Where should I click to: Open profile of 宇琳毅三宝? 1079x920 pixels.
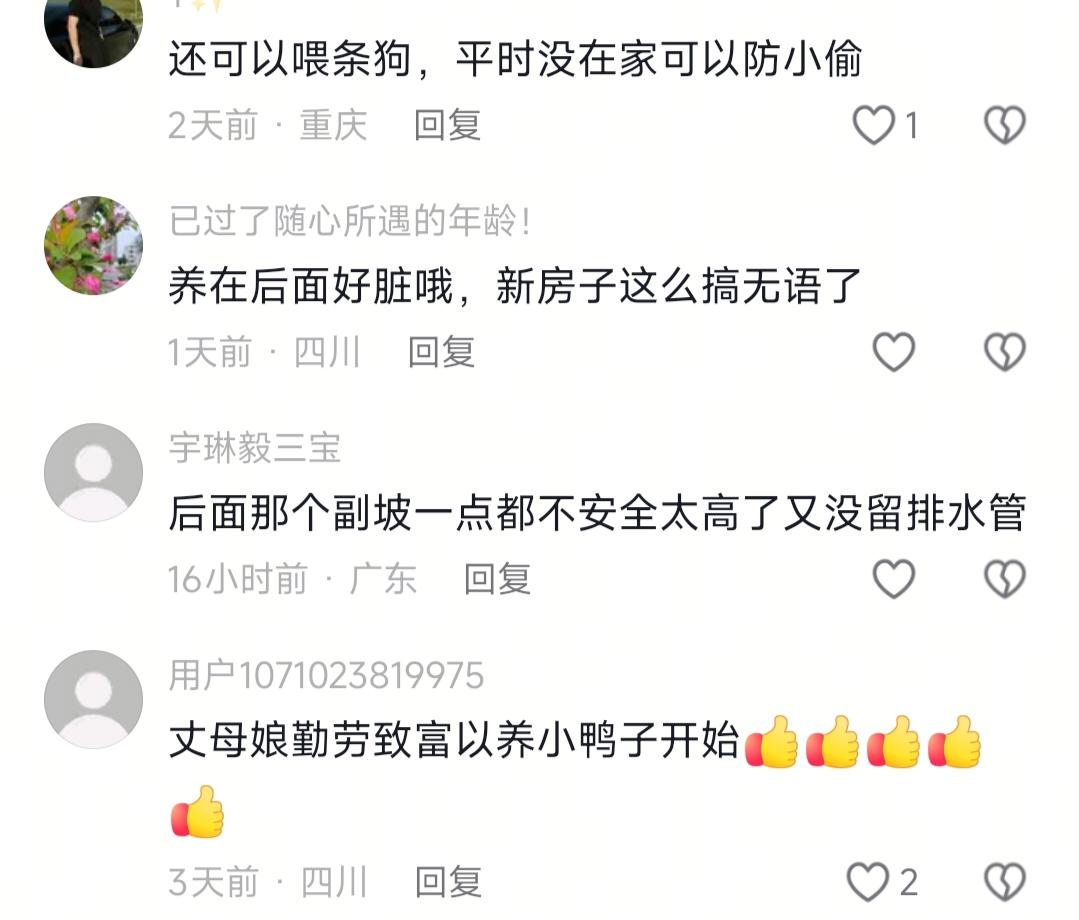point(255,448)
